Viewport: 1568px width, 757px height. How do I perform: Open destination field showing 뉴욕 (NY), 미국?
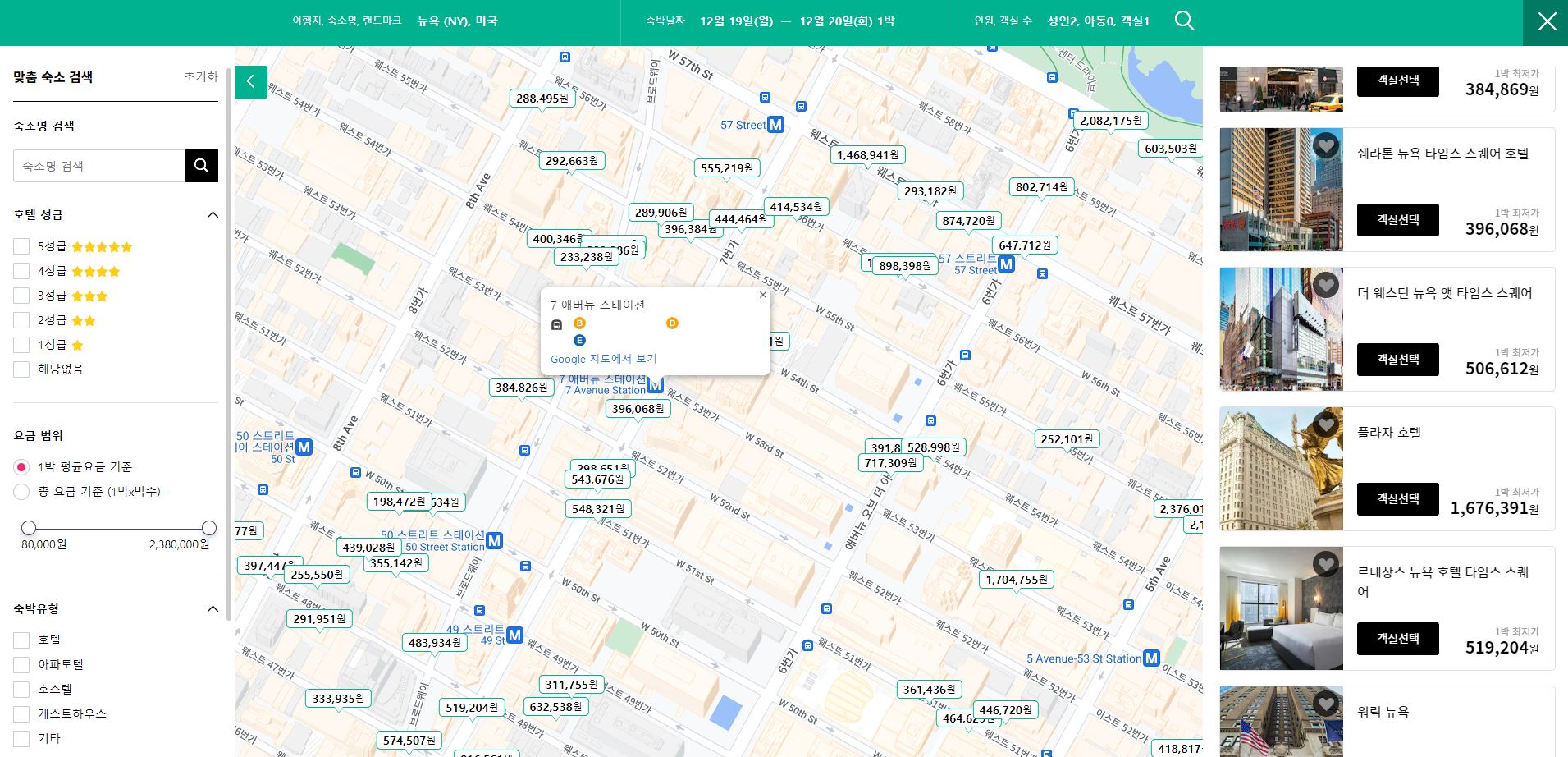click(457, 21)
